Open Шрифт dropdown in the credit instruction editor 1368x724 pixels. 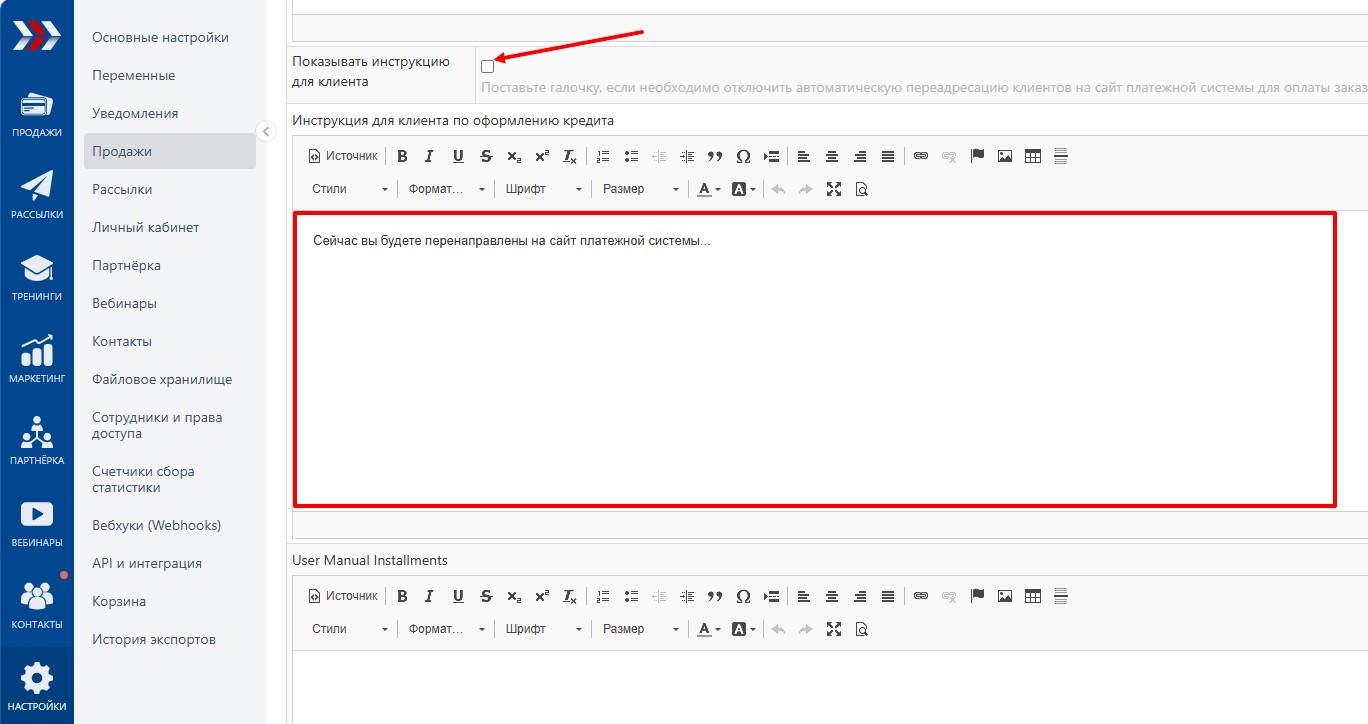[544, 189]
